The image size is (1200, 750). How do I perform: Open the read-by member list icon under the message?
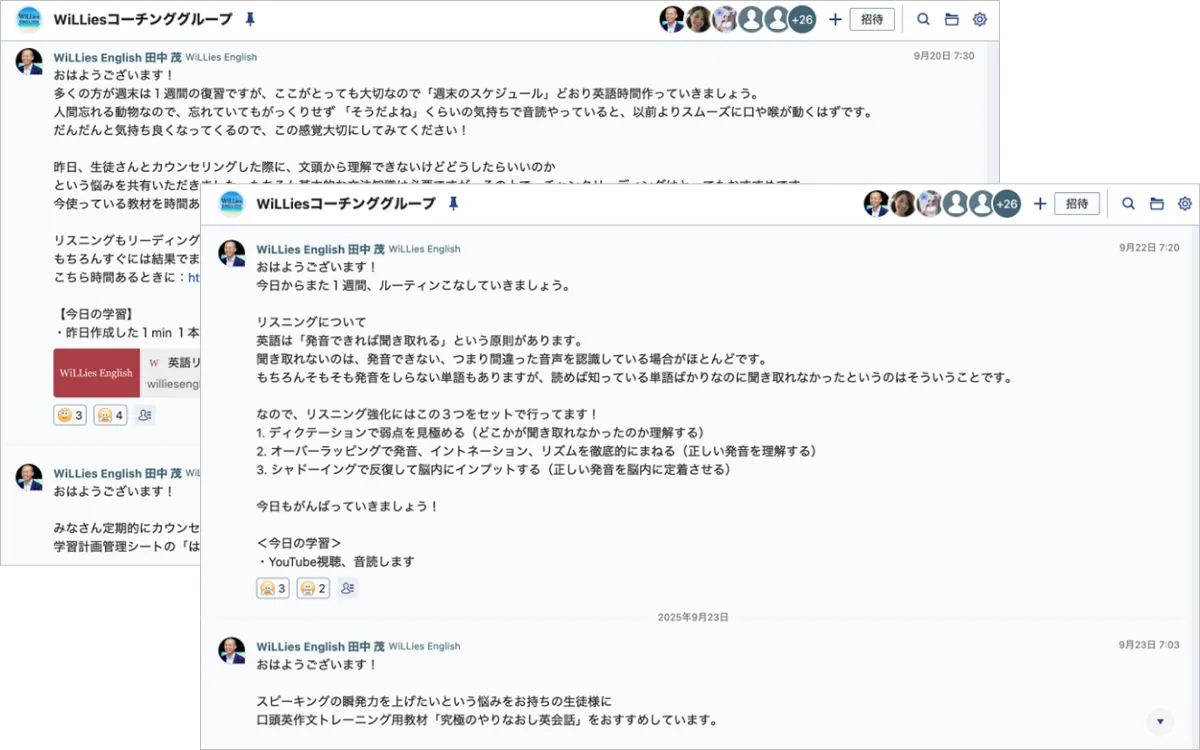tap(347, 588)
